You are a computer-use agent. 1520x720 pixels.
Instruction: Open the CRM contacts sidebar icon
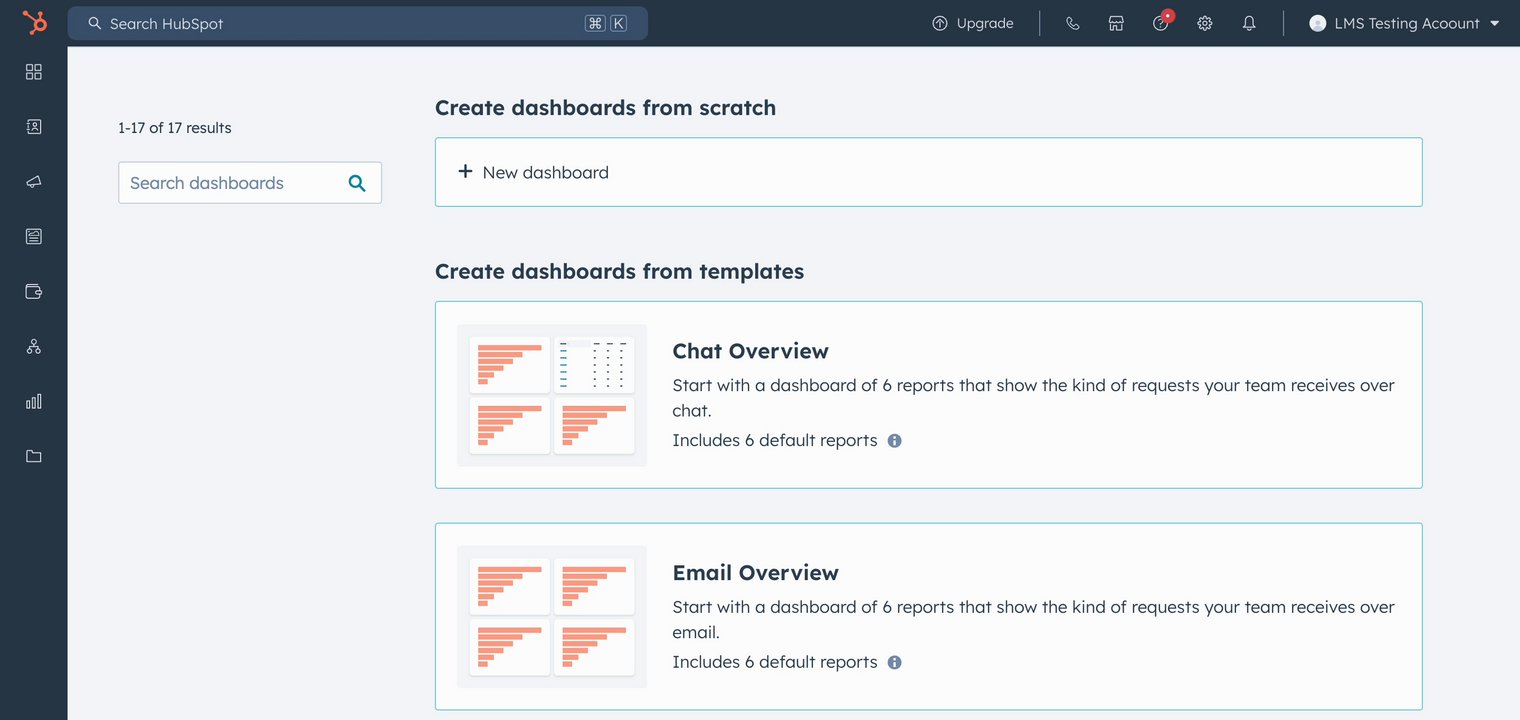click(34, 127)
